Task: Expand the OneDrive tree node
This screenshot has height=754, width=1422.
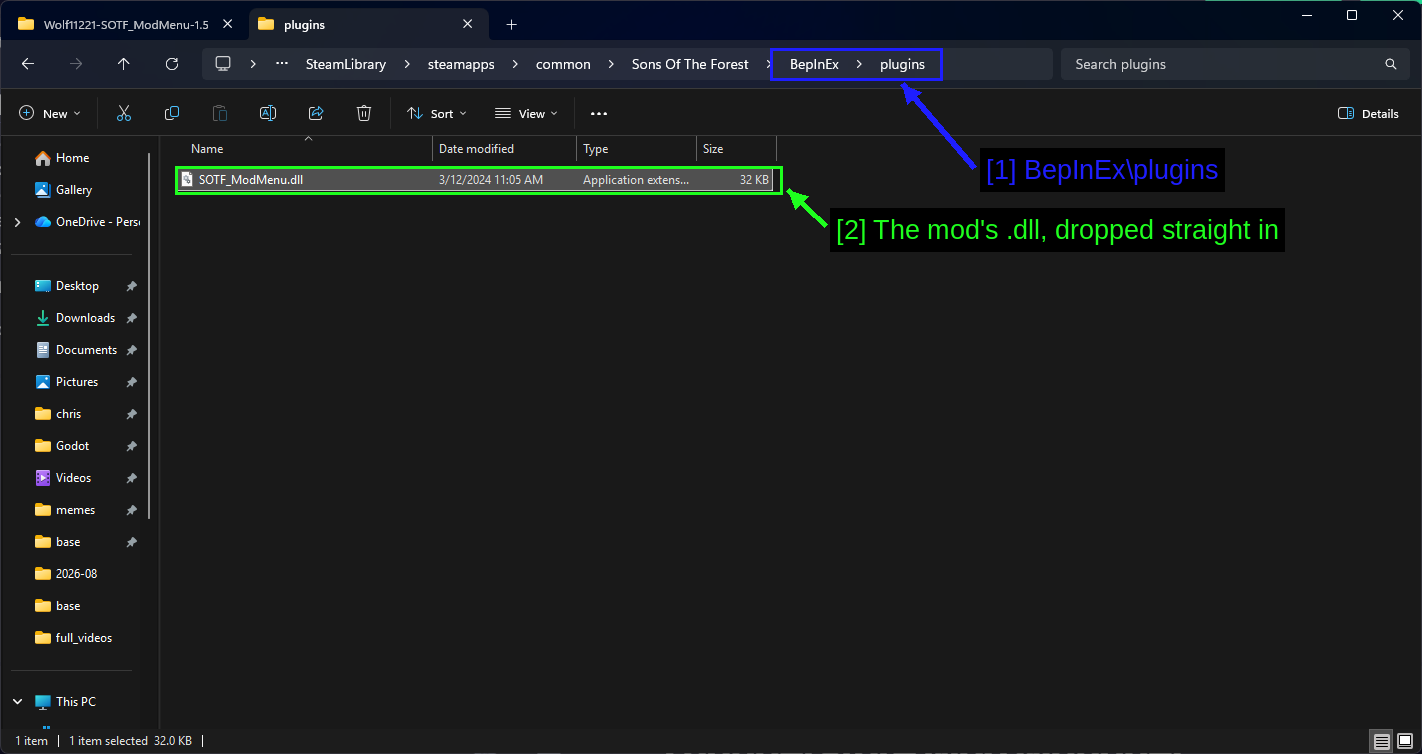Action: click(17, 222)
